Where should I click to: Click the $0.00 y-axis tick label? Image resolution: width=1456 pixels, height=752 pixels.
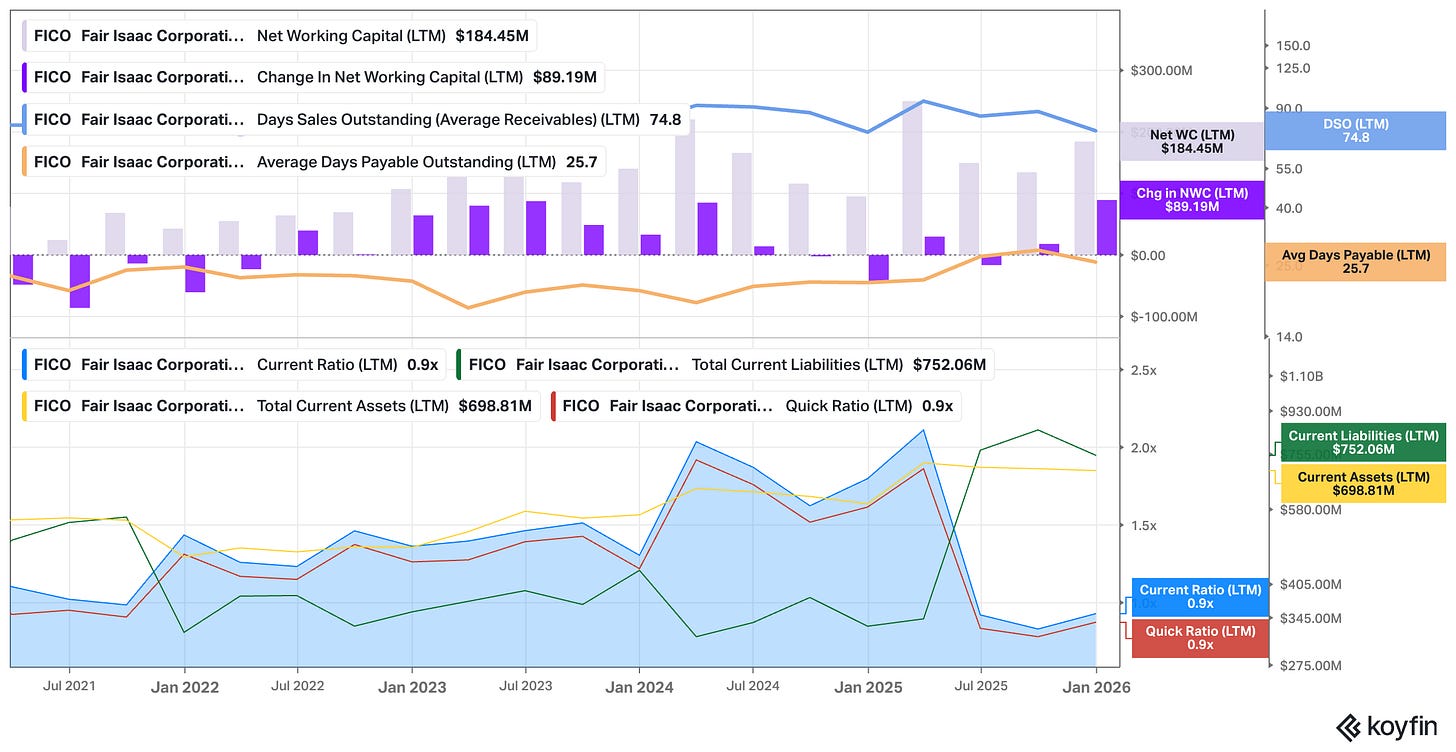[x=1147, y=255]
